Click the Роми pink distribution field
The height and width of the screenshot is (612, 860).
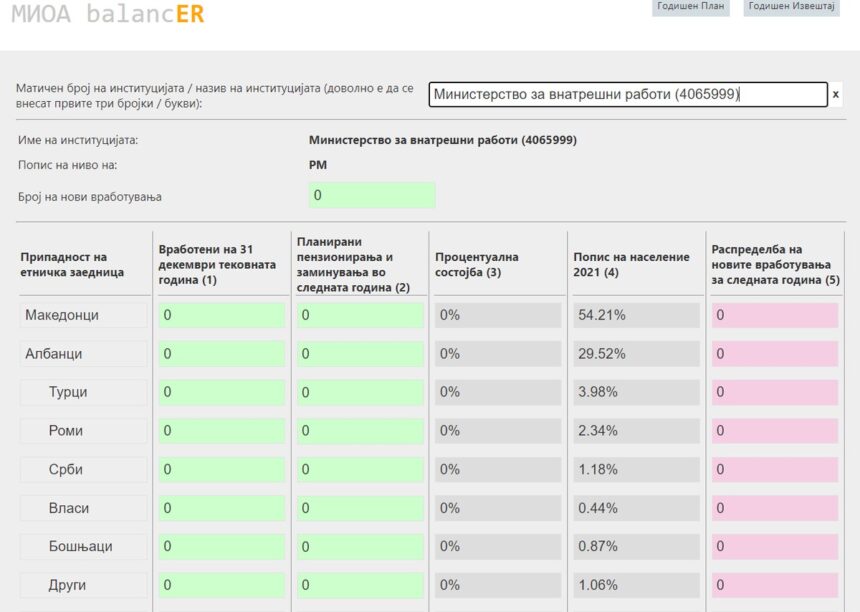(x=774, y=431)
